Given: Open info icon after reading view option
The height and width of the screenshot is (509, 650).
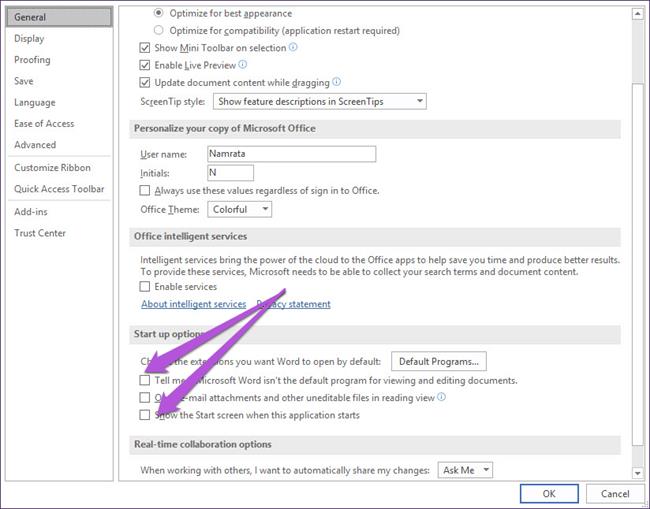Looking at the screenshot, I should point(441,397).
